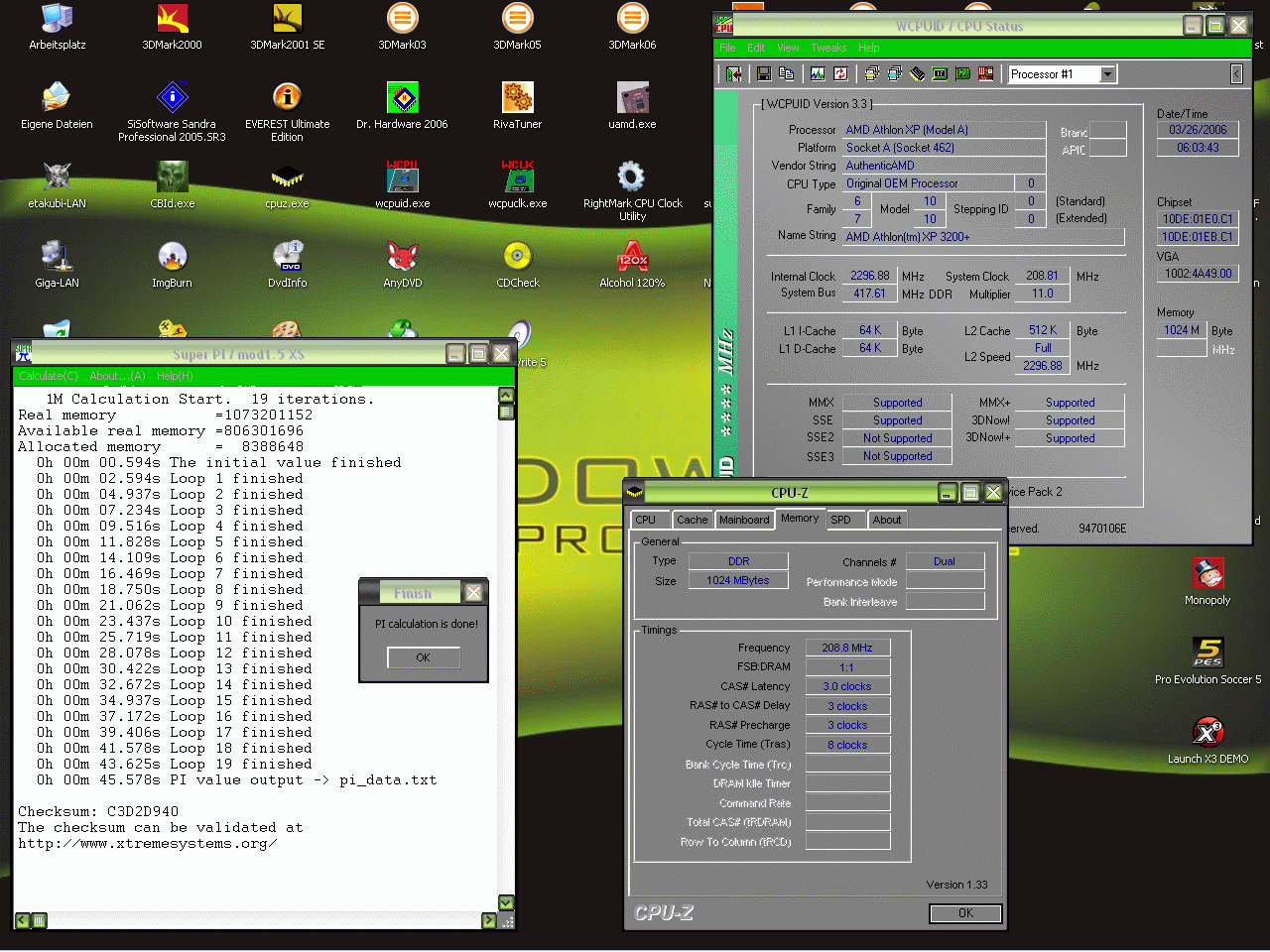Select the ImgBurn desktop icon
Image resolution: width=1270 pixels, height=952 pixels.
(172, 265)
